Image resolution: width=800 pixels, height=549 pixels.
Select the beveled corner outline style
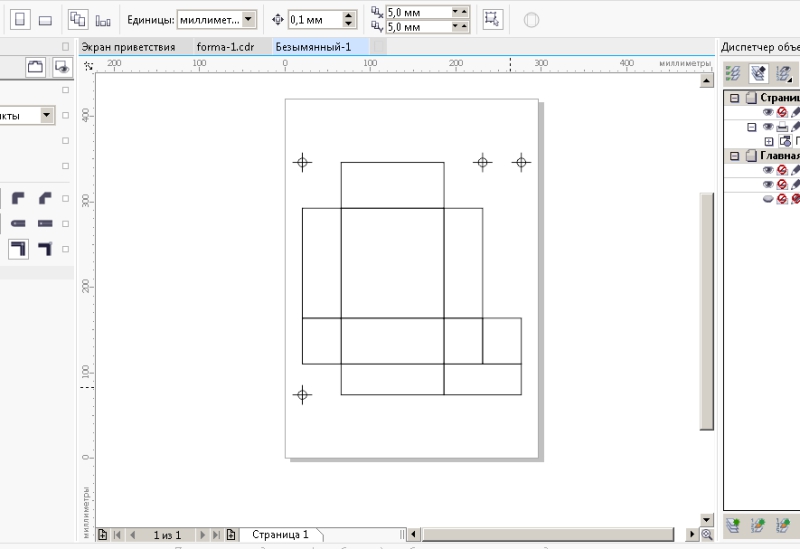45,198
